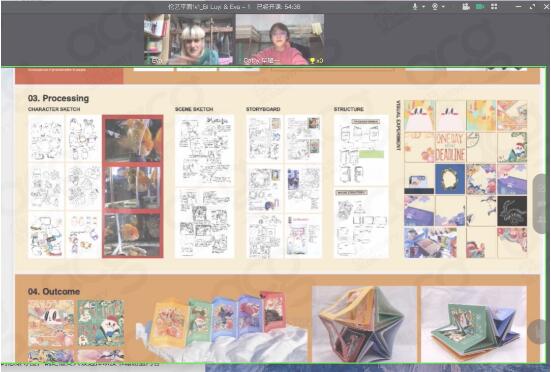Image resolution: width=551 pixels, height=372 pixels.
Task: Select the pink-hoodie participant's video tile
Action: (x=280, y=39)
